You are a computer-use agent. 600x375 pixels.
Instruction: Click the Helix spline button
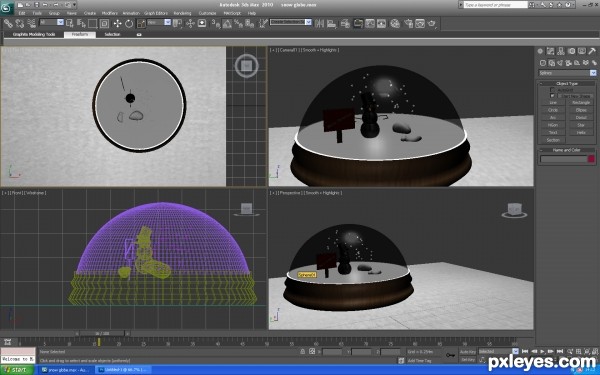[x=581, y=132]
